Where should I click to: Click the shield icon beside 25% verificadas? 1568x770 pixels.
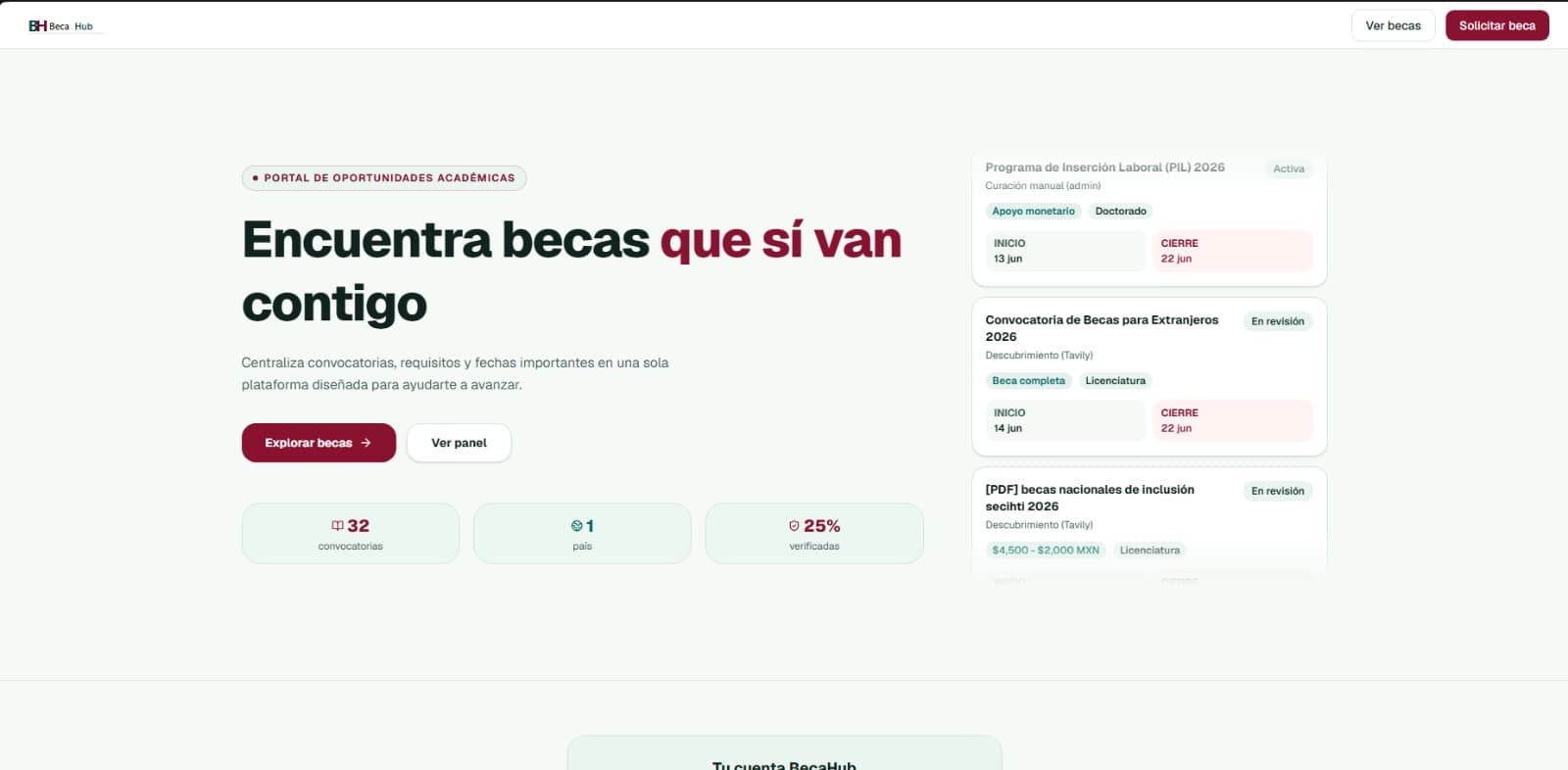794,526
